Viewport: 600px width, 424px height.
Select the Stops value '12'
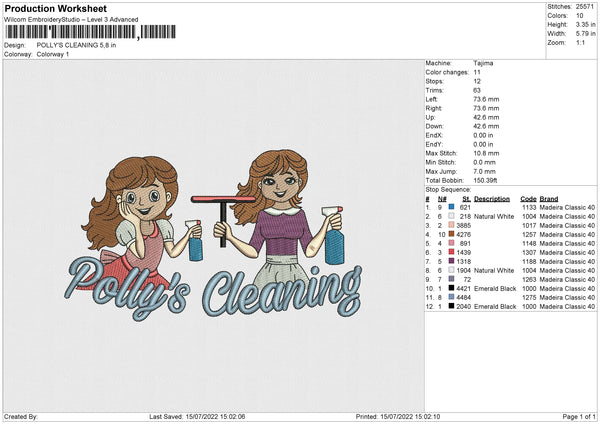(477, 81)
